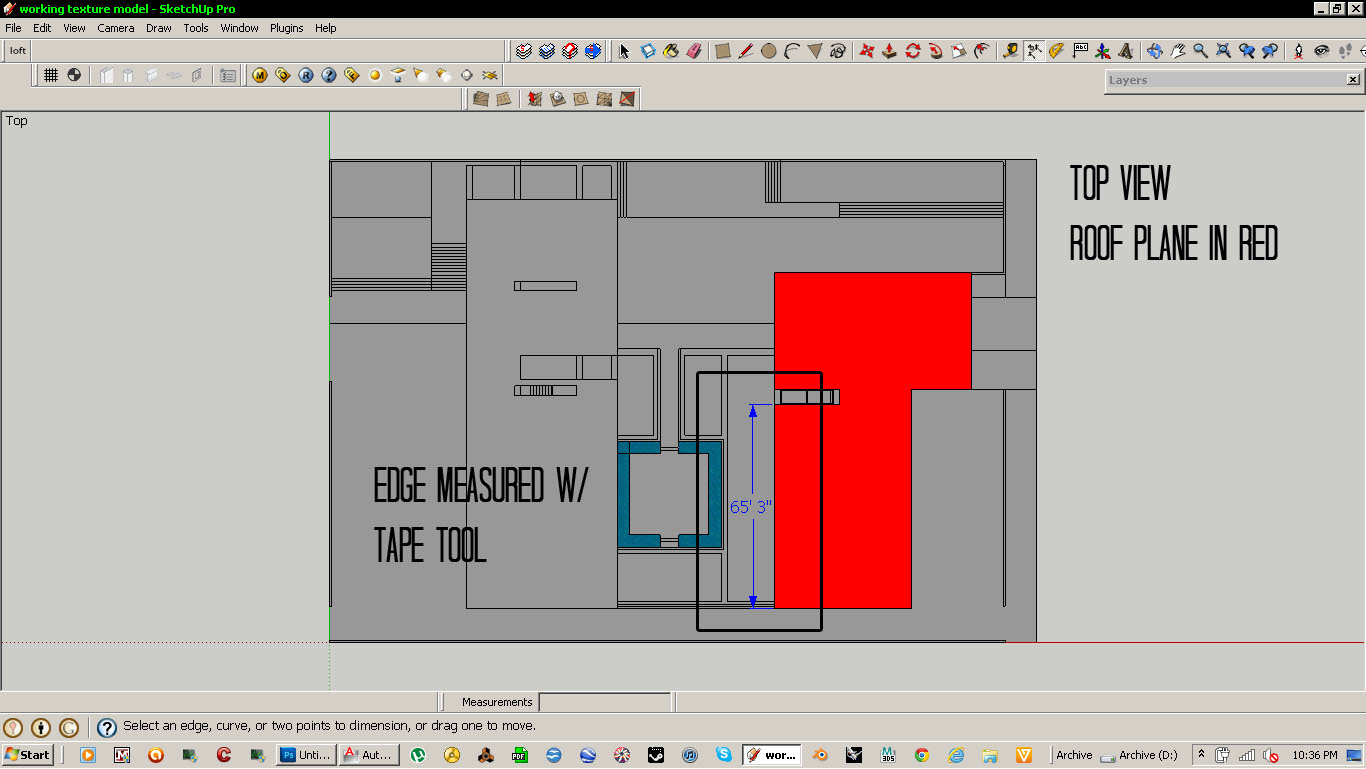Click the Archive (D:) taskbar toolbar
The image size is (1366, 769).
pos(1140,755)
